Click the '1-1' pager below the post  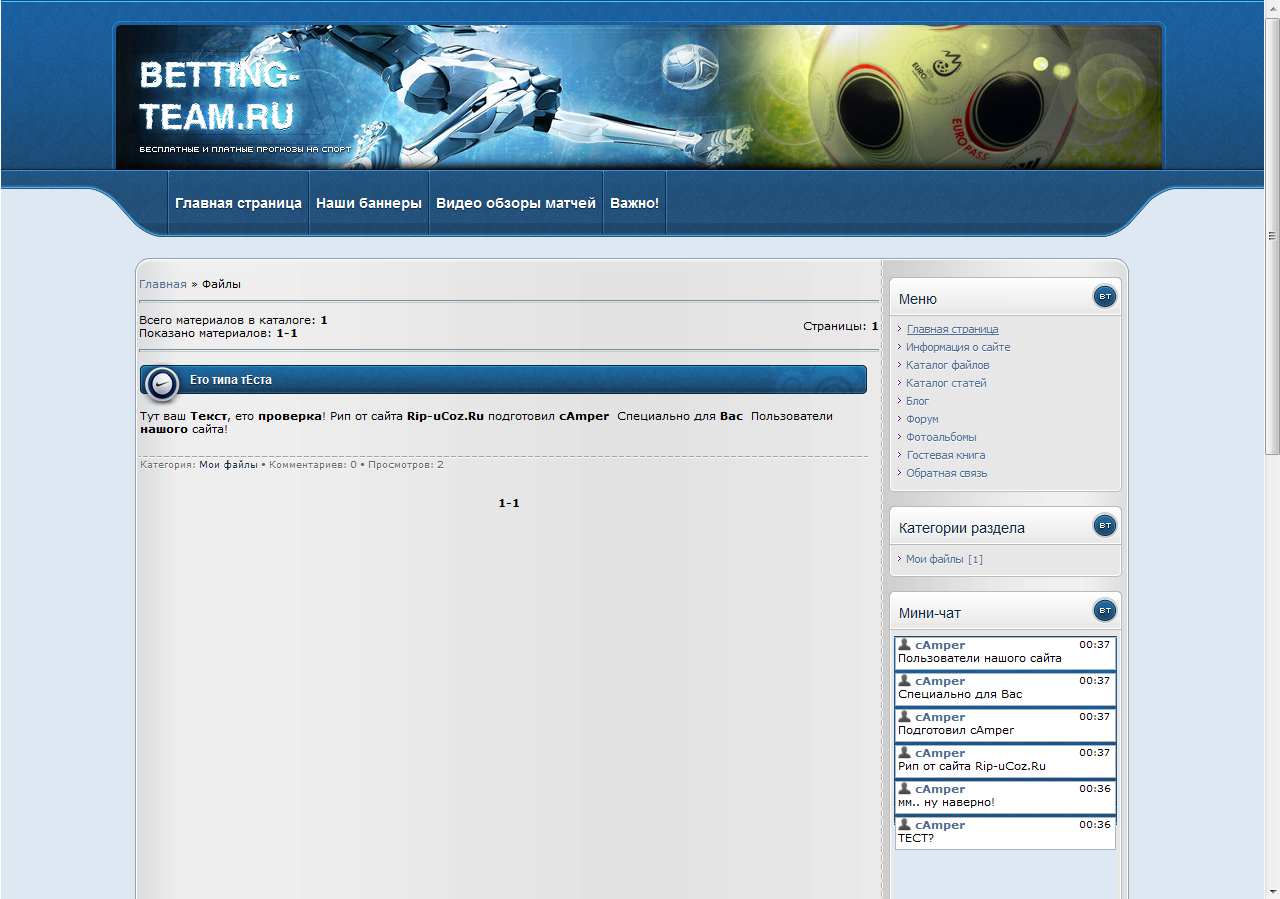[x=509, y=503]
